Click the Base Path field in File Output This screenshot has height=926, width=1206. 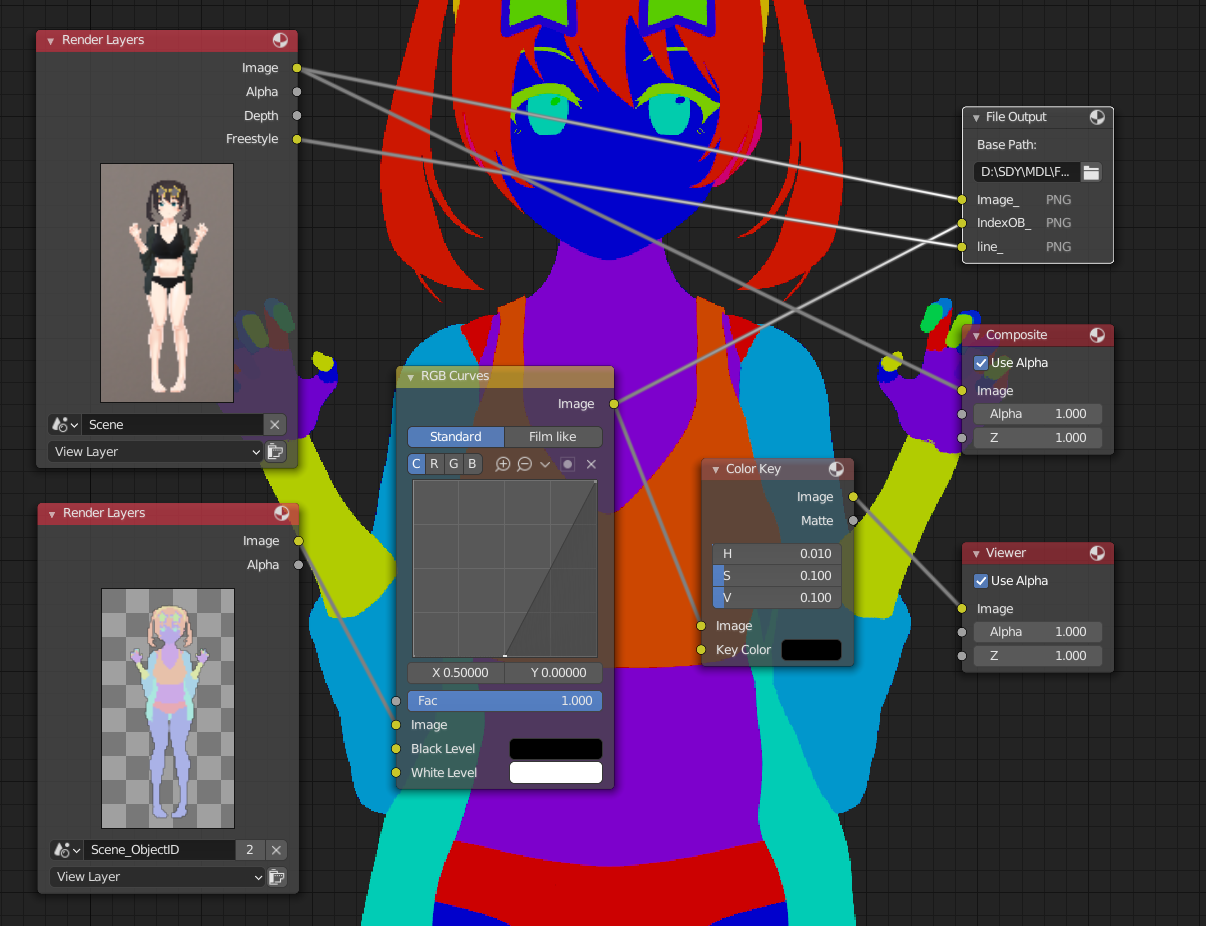pos(1028,171)
